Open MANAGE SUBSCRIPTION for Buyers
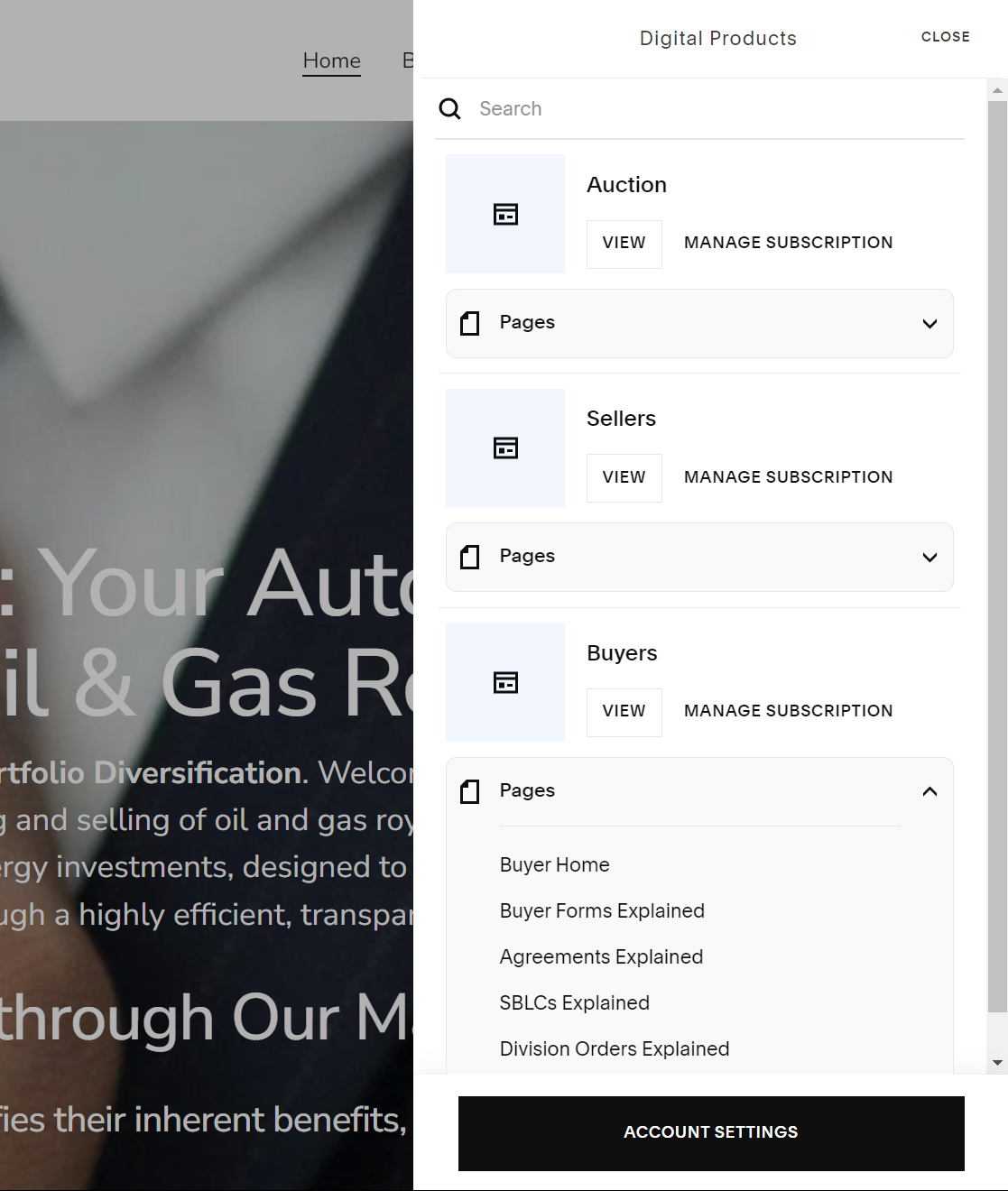Screen dimensions: 1008x1191 click(788, 711)
